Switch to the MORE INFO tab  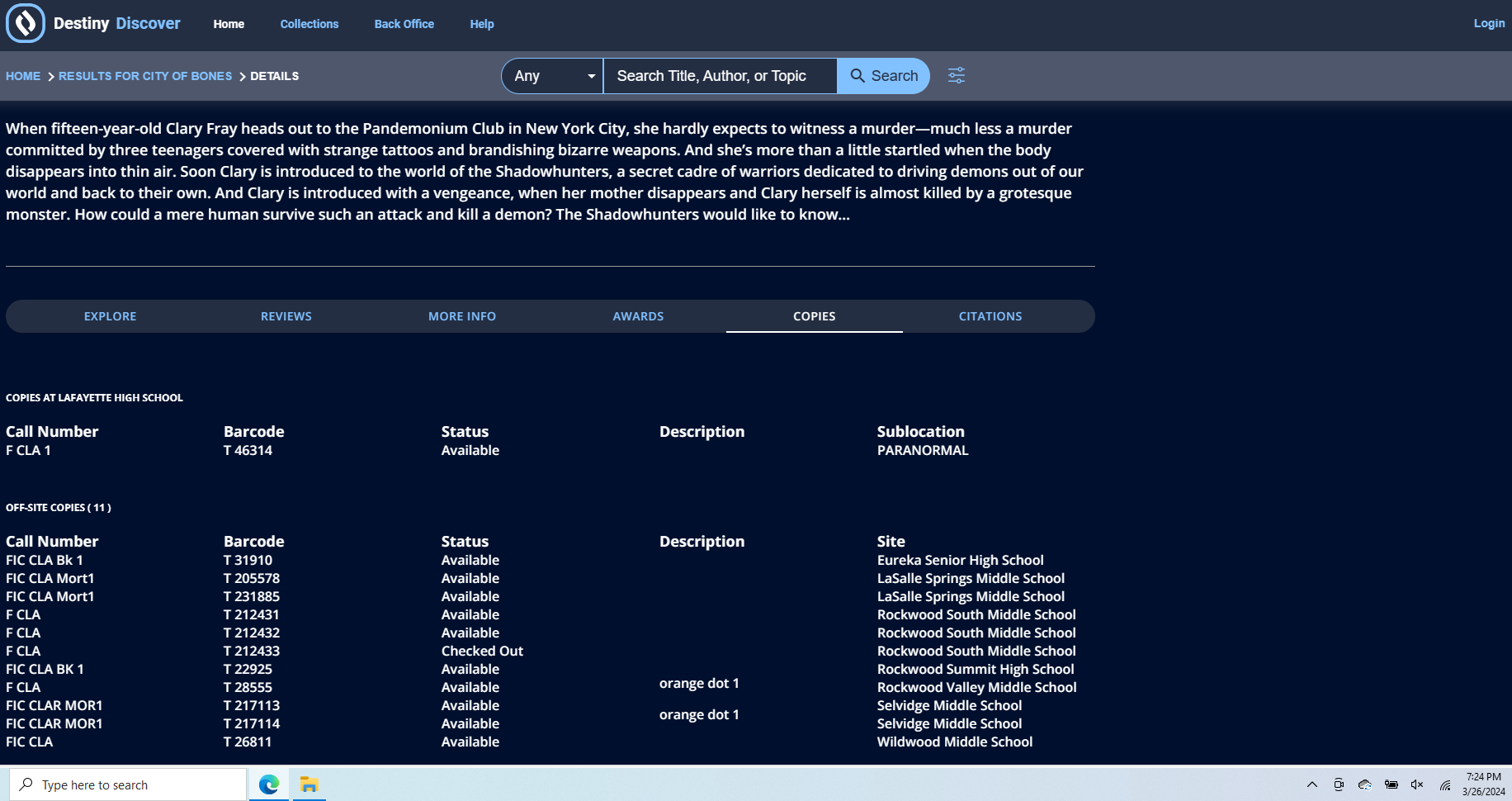click(462, 316)
